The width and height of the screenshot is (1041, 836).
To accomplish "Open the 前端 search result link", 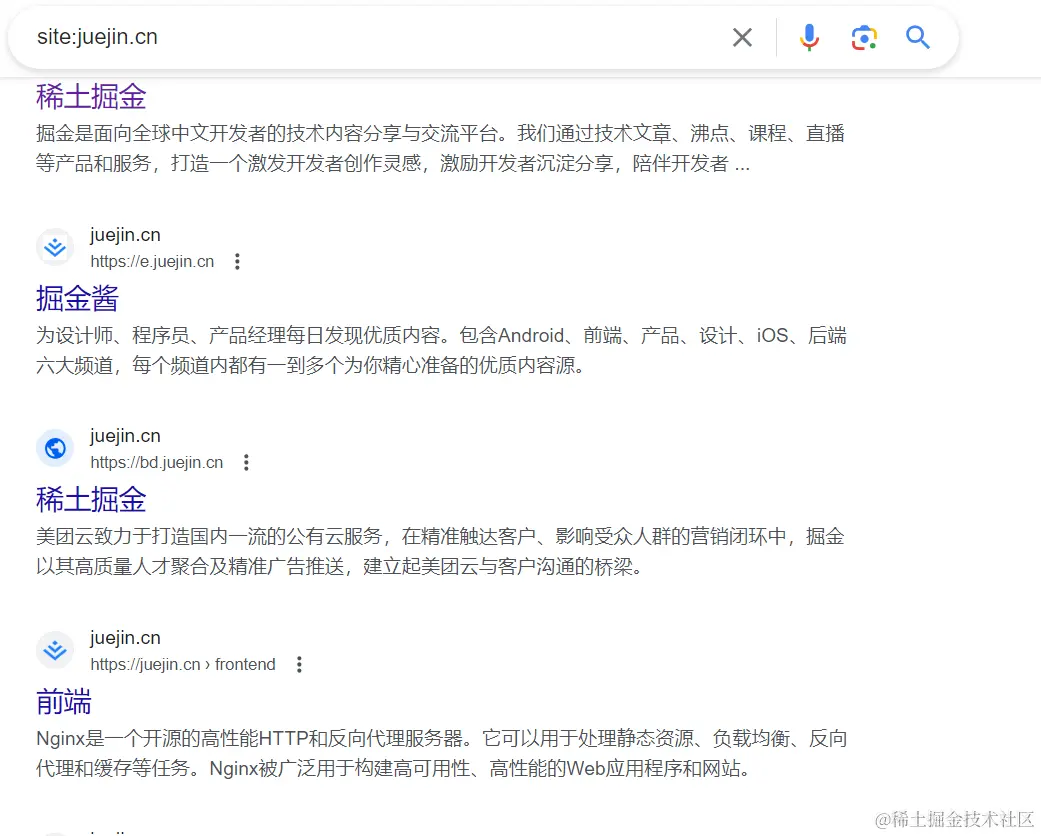I will coord(64,703).
